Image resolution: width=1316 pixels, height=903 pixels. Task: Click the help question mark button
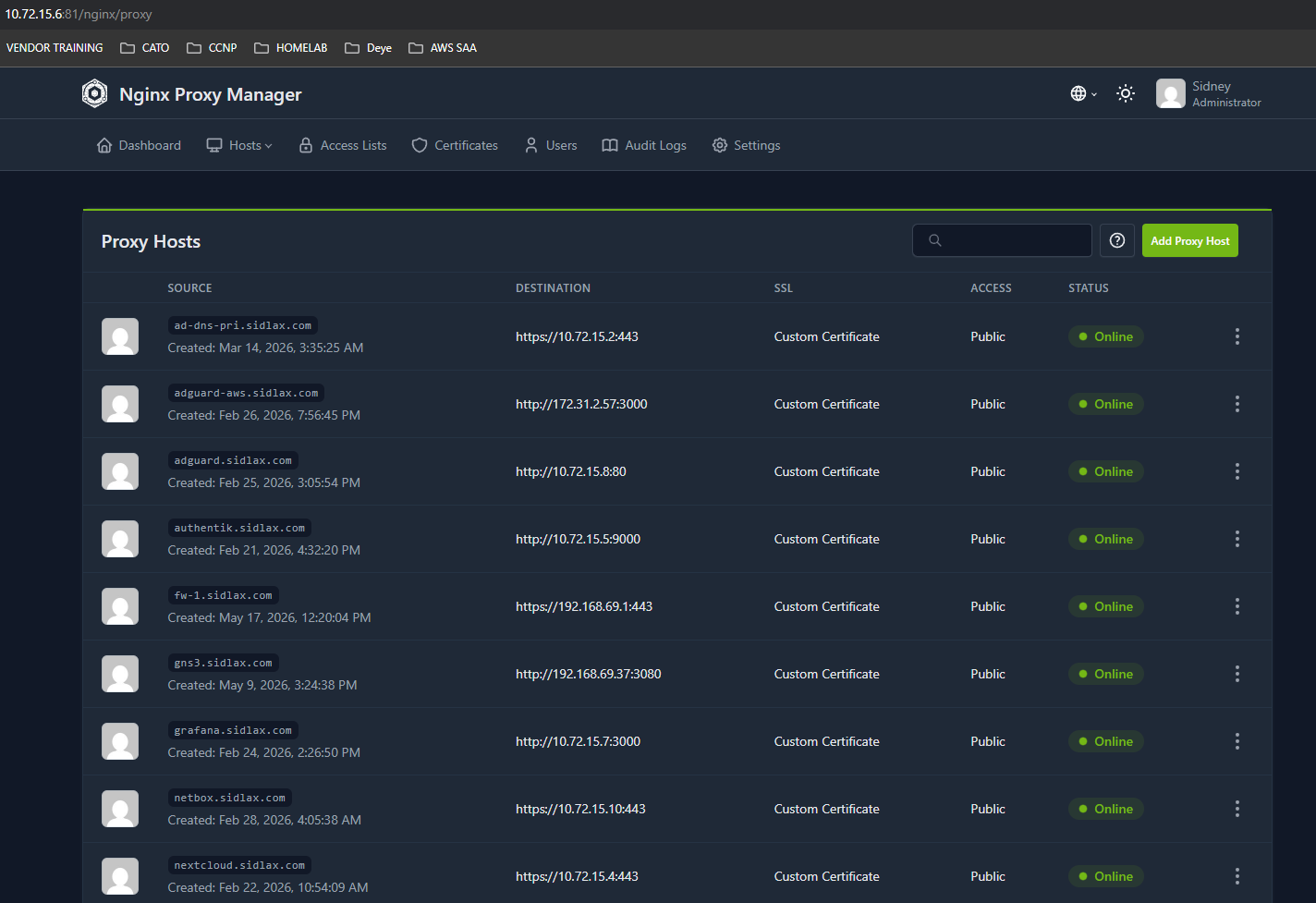(1117, 240)
